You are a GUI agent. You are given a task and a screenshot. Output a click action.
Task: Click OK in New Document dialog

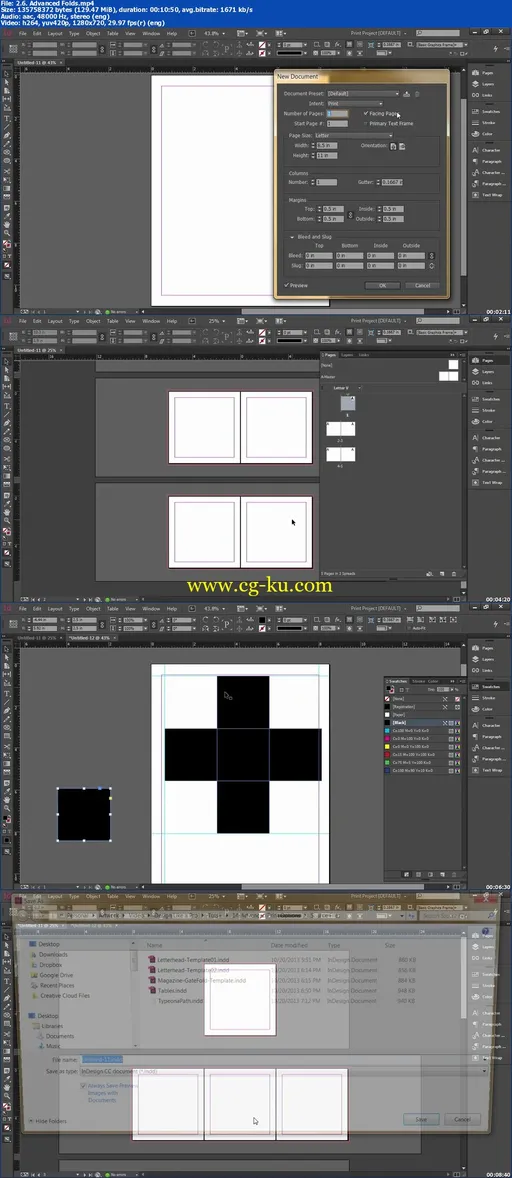point(382,285)
